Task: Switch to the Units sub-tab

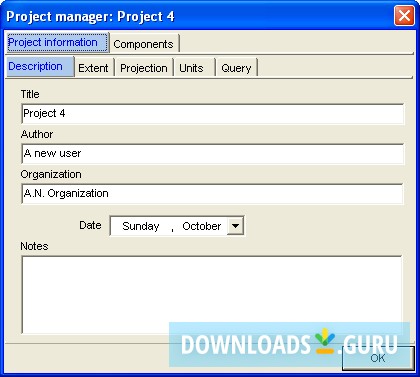Action: point(194,68)
